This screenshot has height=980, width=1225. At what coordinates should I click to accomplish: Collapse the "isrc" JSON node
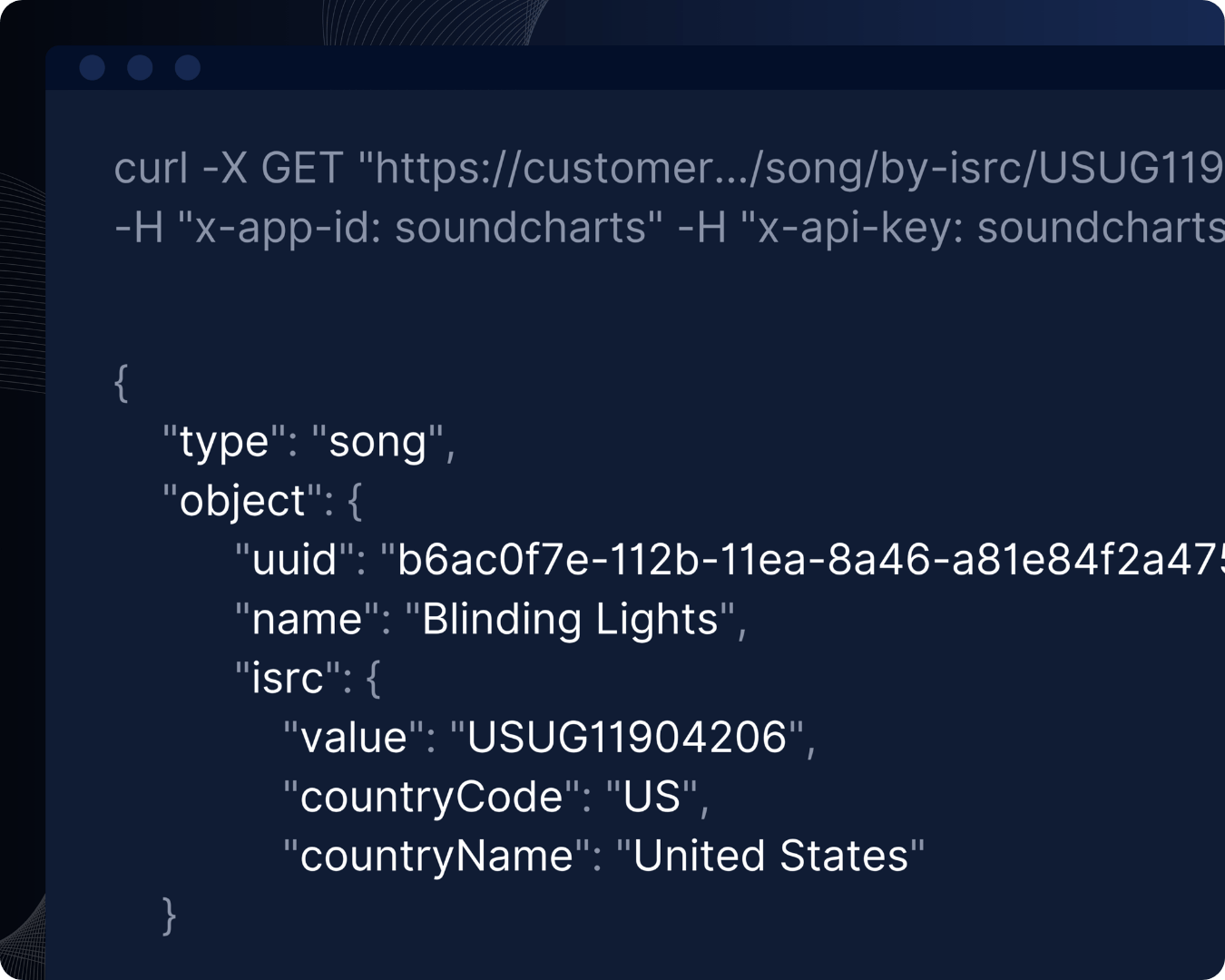click(x=372, y=678)
